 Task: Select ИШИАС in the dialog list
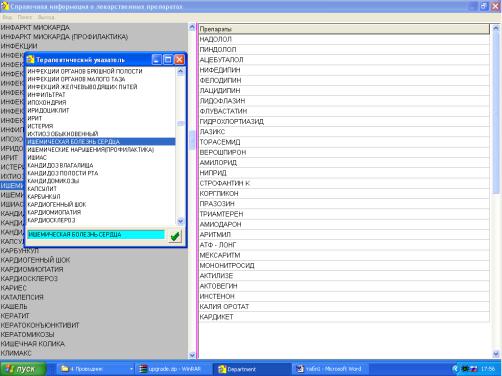[101, 157]
